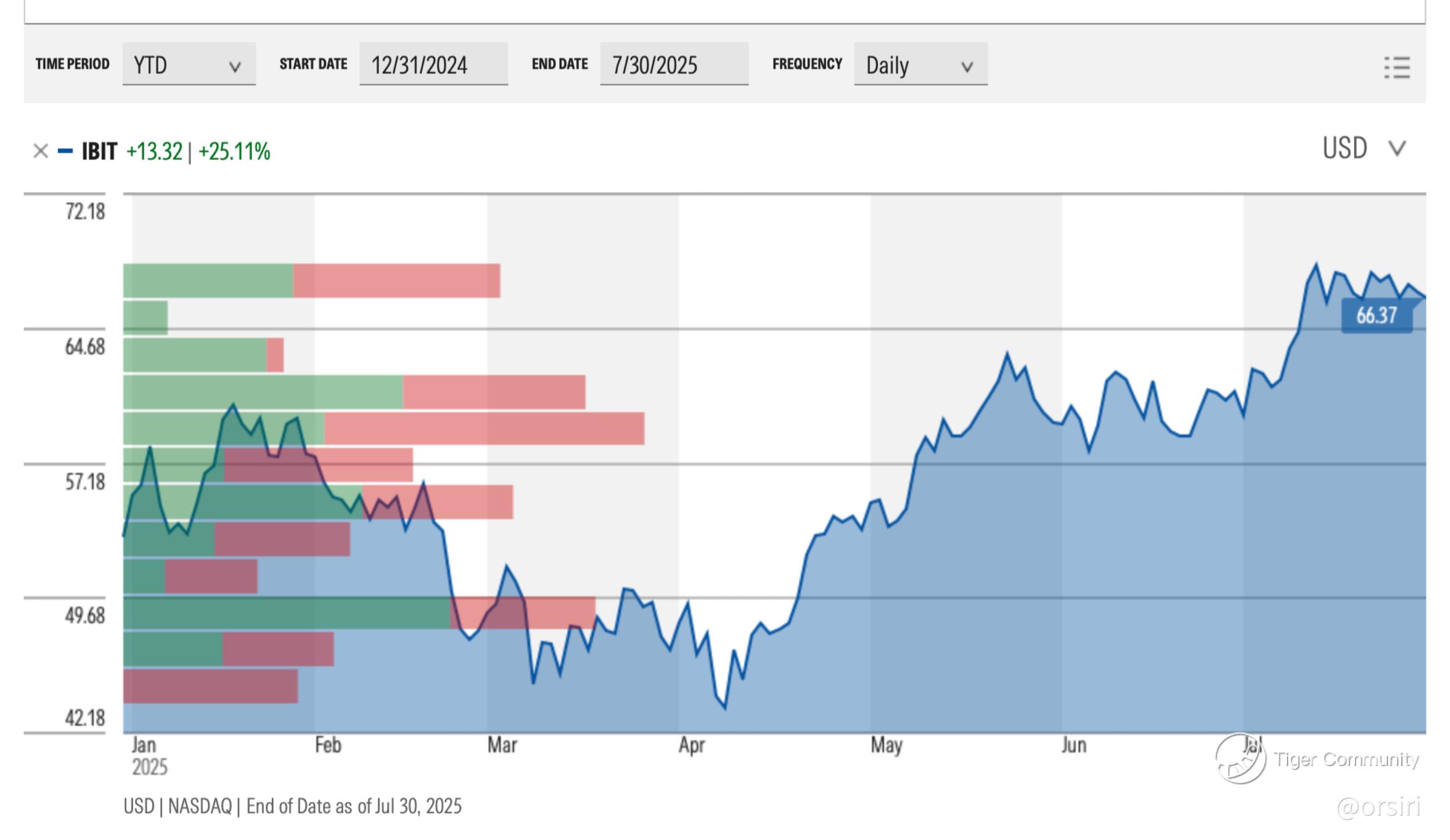Click the End Date field 7/30/2025

673,64
